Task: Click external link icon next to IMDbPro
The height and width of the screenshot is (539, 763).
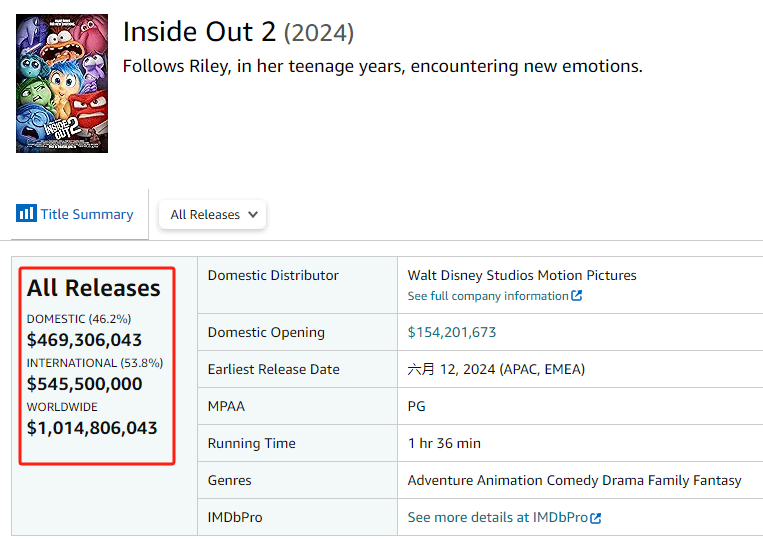Action: (x=596, y=518)
